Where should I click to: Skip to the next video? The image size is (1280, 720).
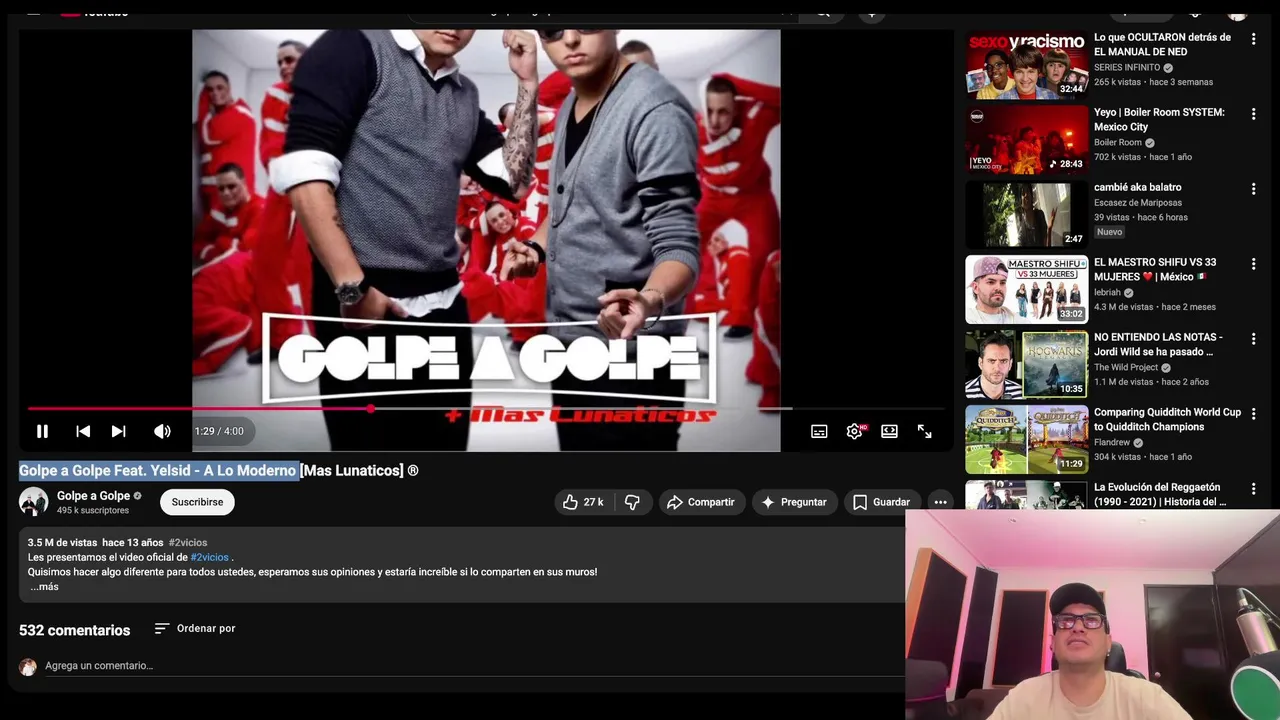pos(118,431)
